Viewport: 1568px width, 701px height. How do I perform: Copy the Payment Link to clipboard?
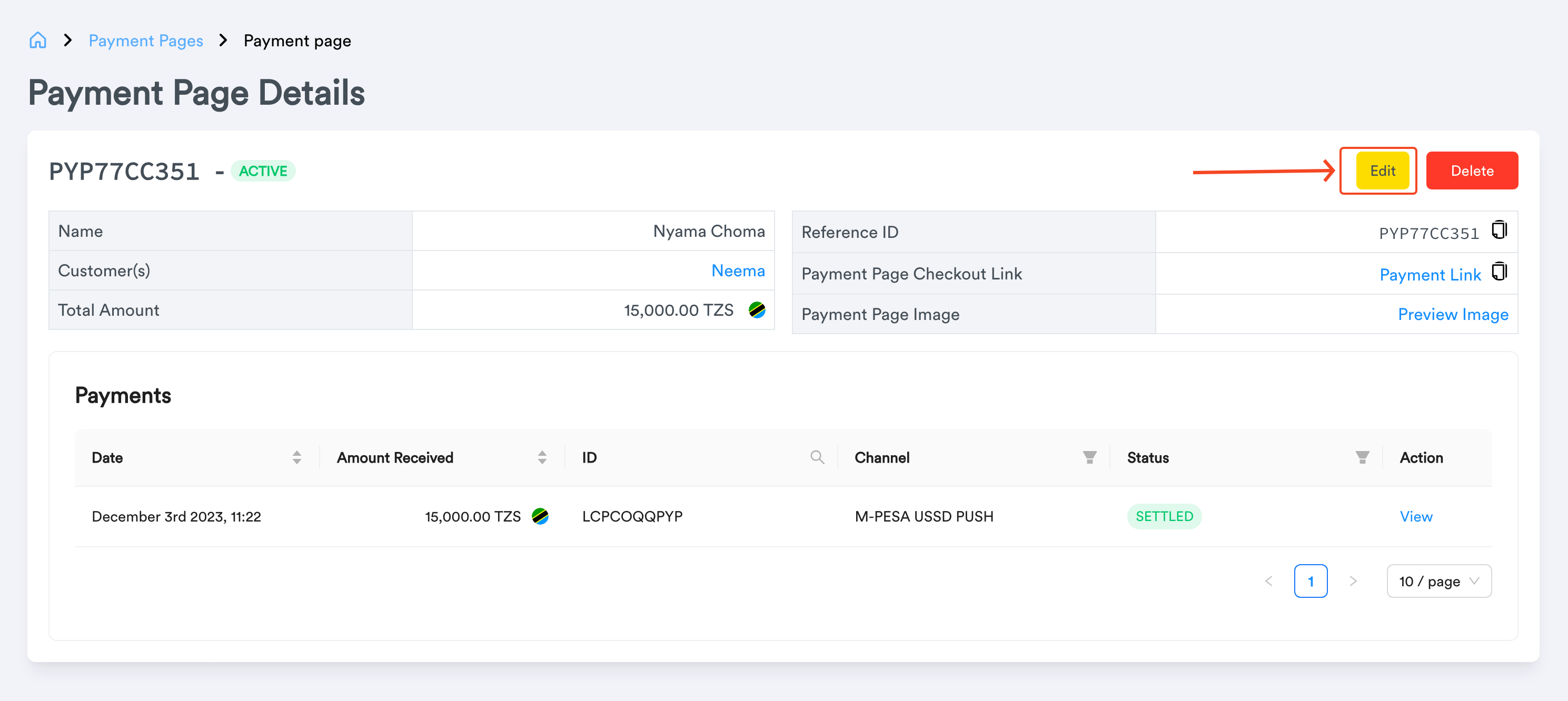click(x=1499, y=272)
